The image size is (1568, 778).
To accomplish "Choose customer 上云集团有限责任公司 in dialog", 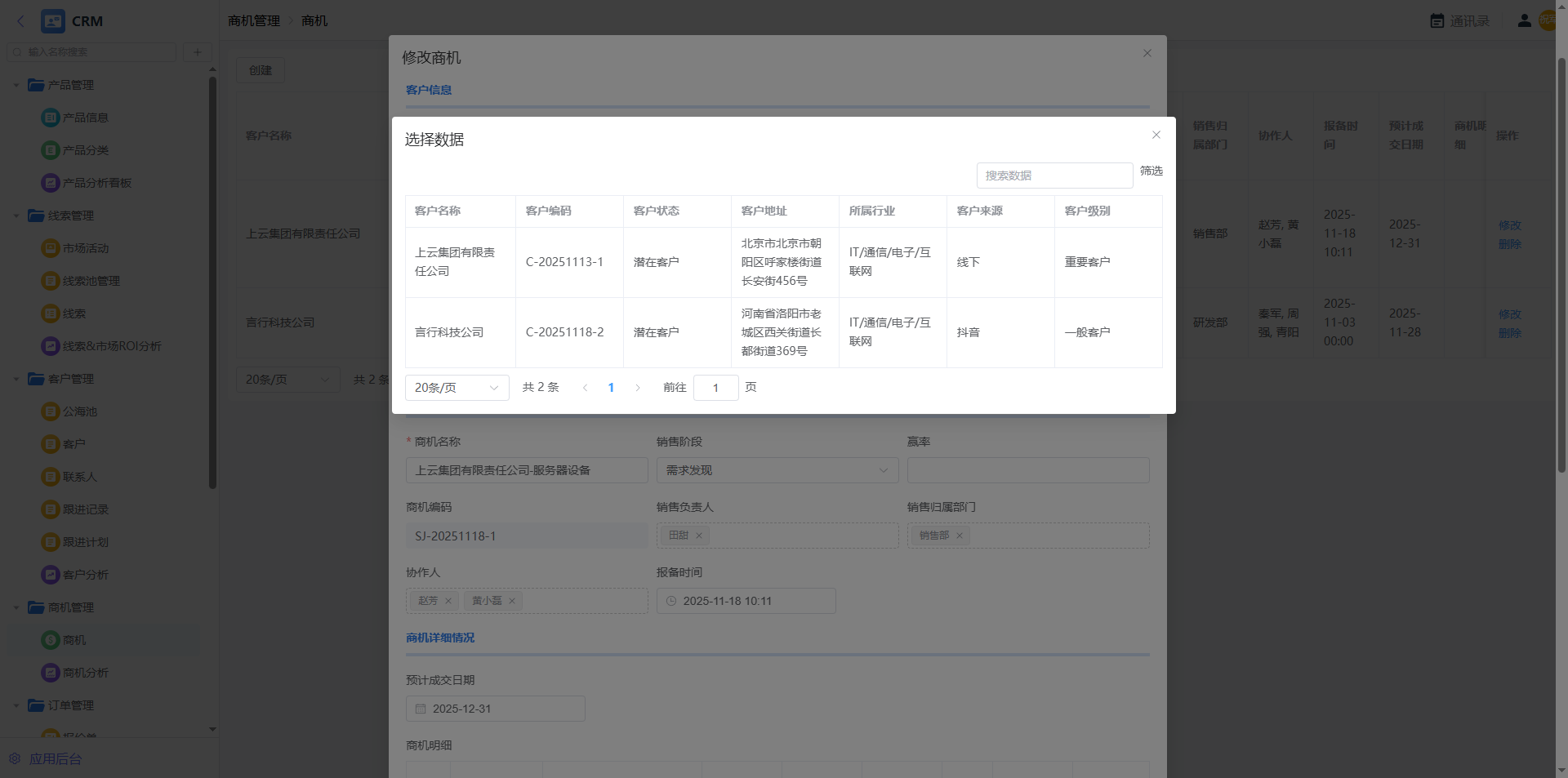I will tap(455, 262).
